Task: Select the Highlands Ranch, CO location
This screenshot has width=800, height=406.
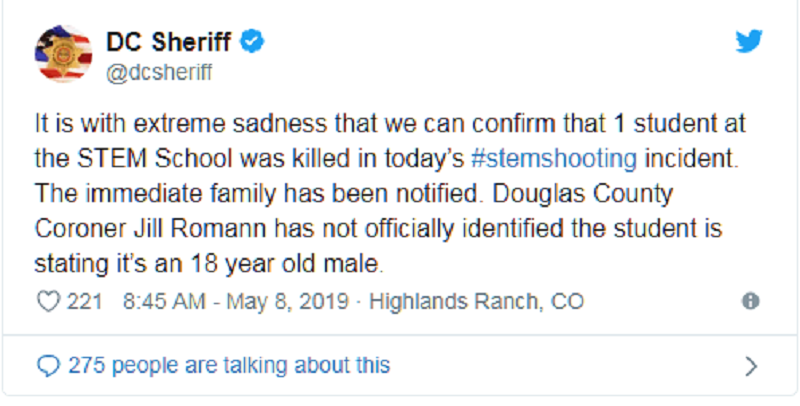Action: (477, 301)
